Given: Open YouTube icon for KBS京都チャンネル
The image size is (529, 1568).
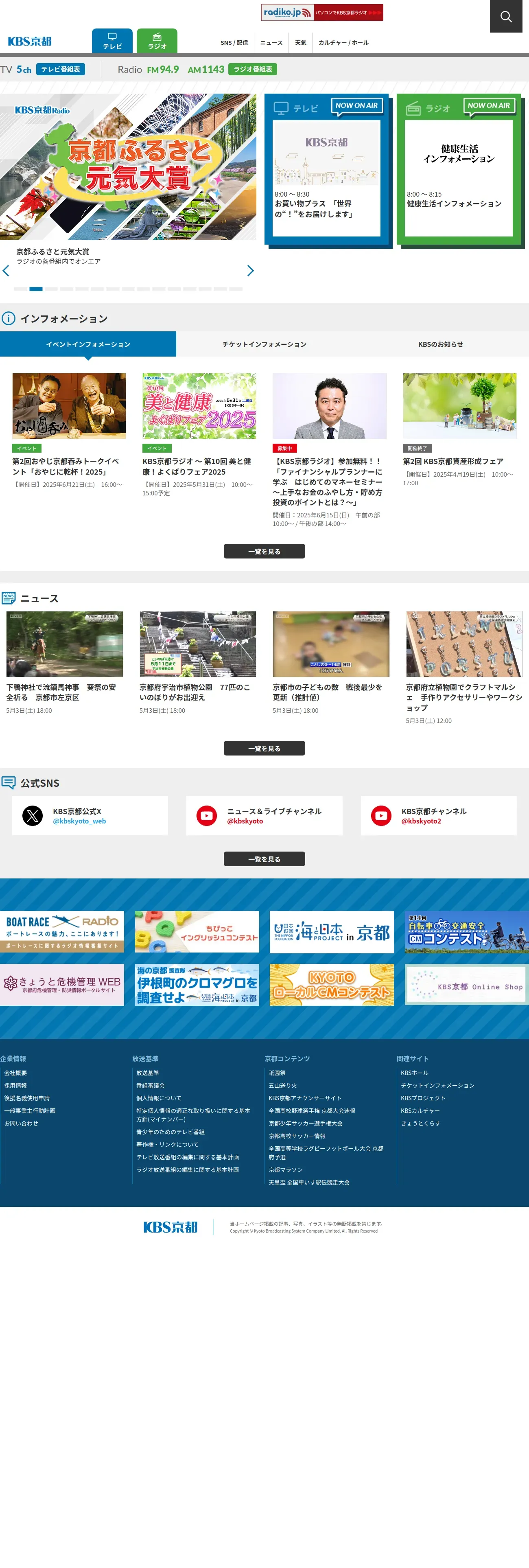Looking at the screenshot, I should 382,816.
